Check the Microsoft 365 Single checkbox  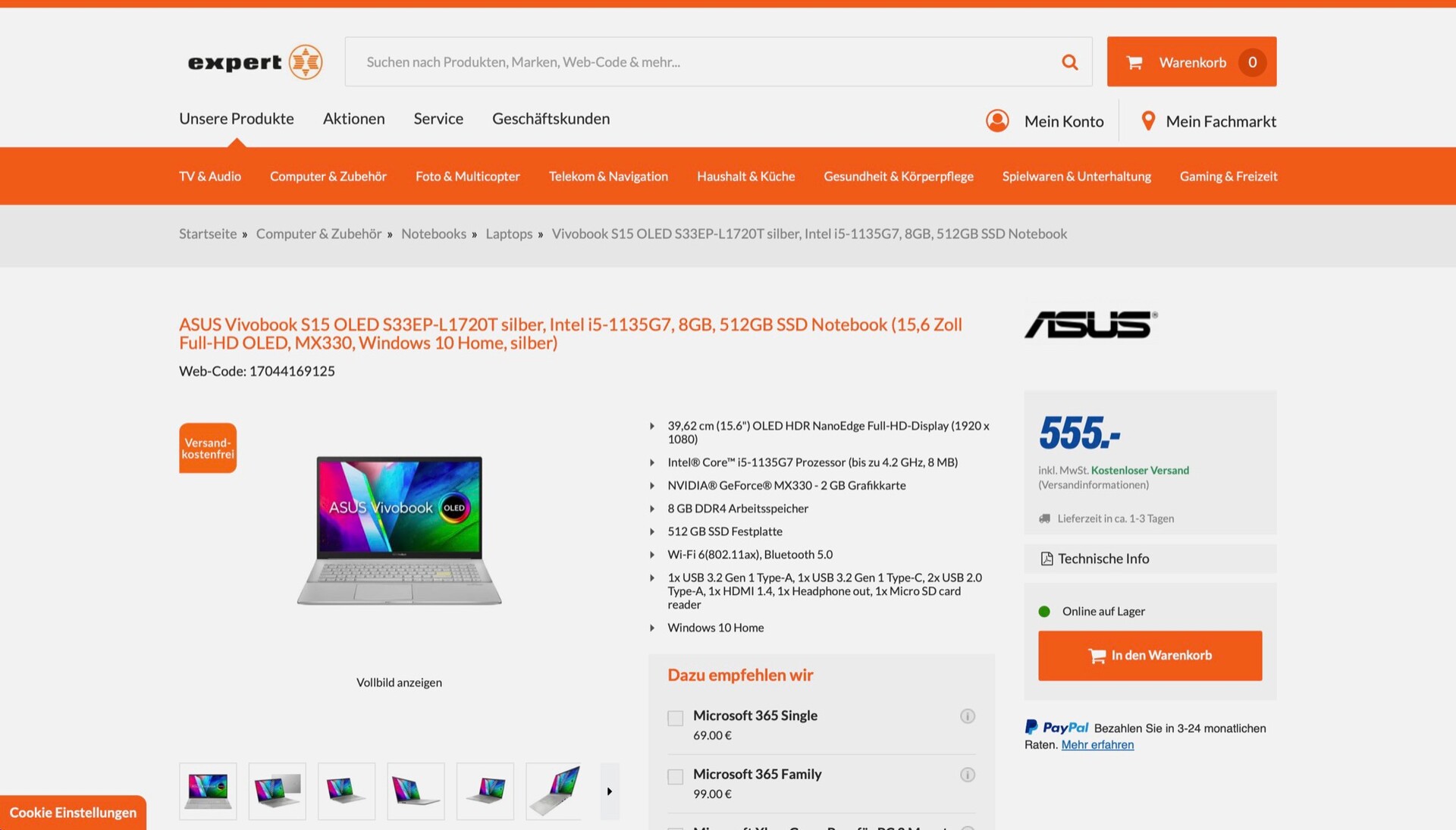click(x=675, y=718)
